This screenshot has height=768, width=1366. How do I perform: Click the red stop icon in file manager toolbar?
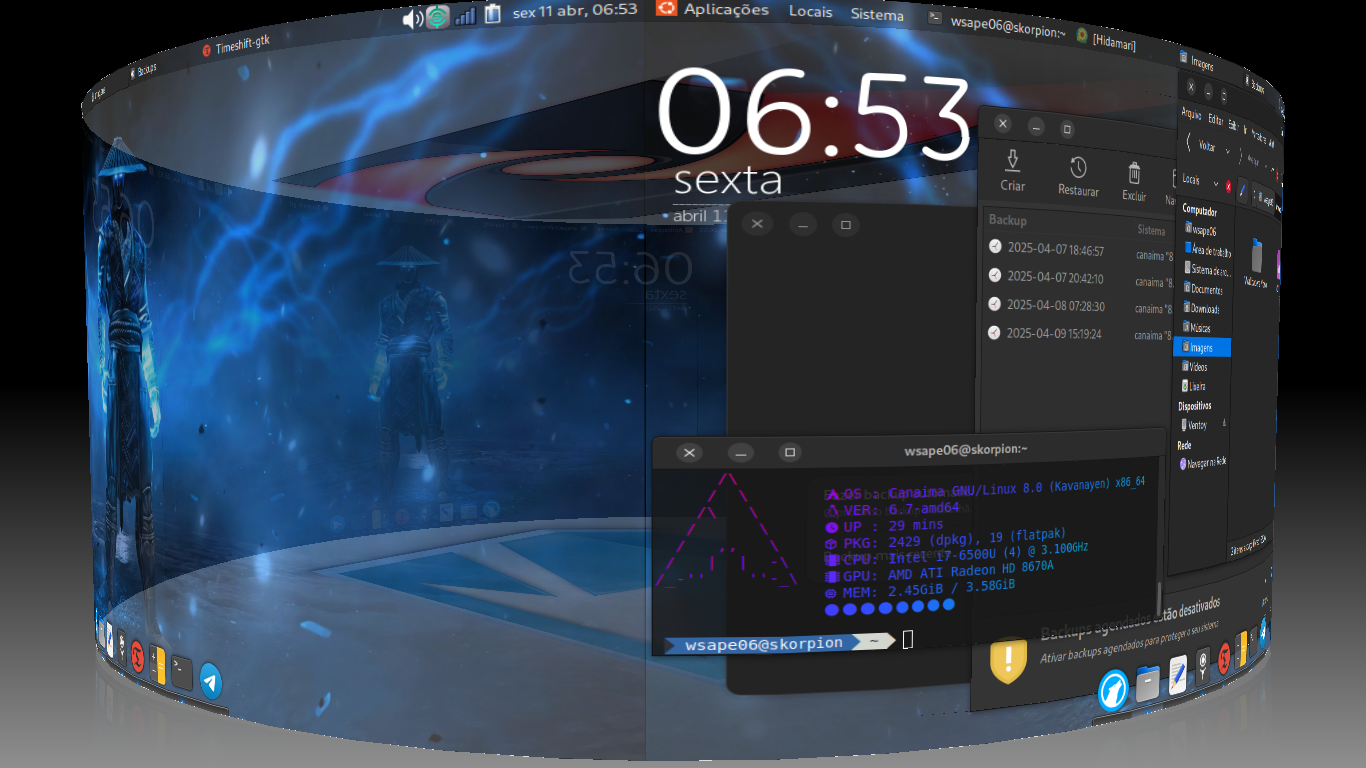pyautogui.click(x=1228, y=186)
